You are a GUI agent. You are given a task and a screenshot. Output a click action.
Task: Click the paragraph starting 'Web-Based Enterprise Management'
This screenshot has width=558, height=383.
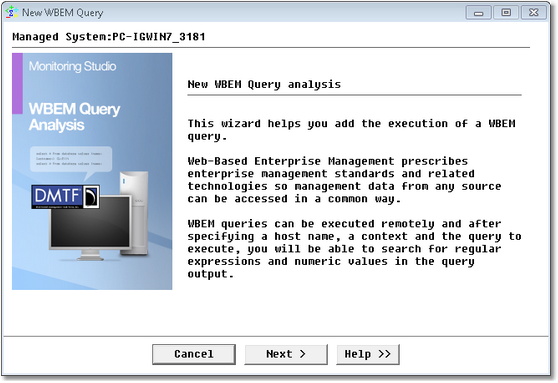click(344, 180)
